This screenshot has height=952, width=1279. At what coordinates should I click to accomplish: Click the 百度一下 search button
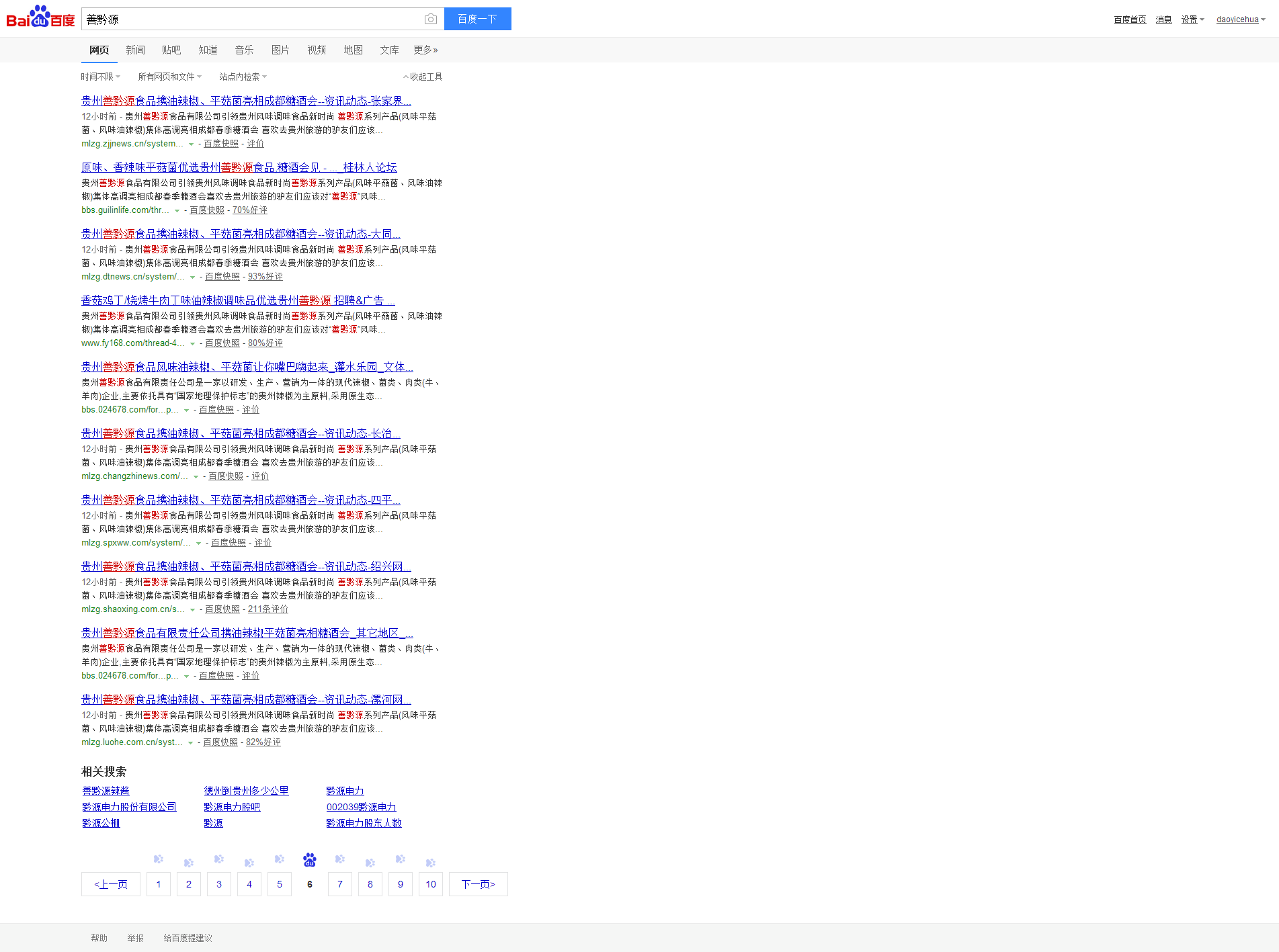click(x=477, y=19)
